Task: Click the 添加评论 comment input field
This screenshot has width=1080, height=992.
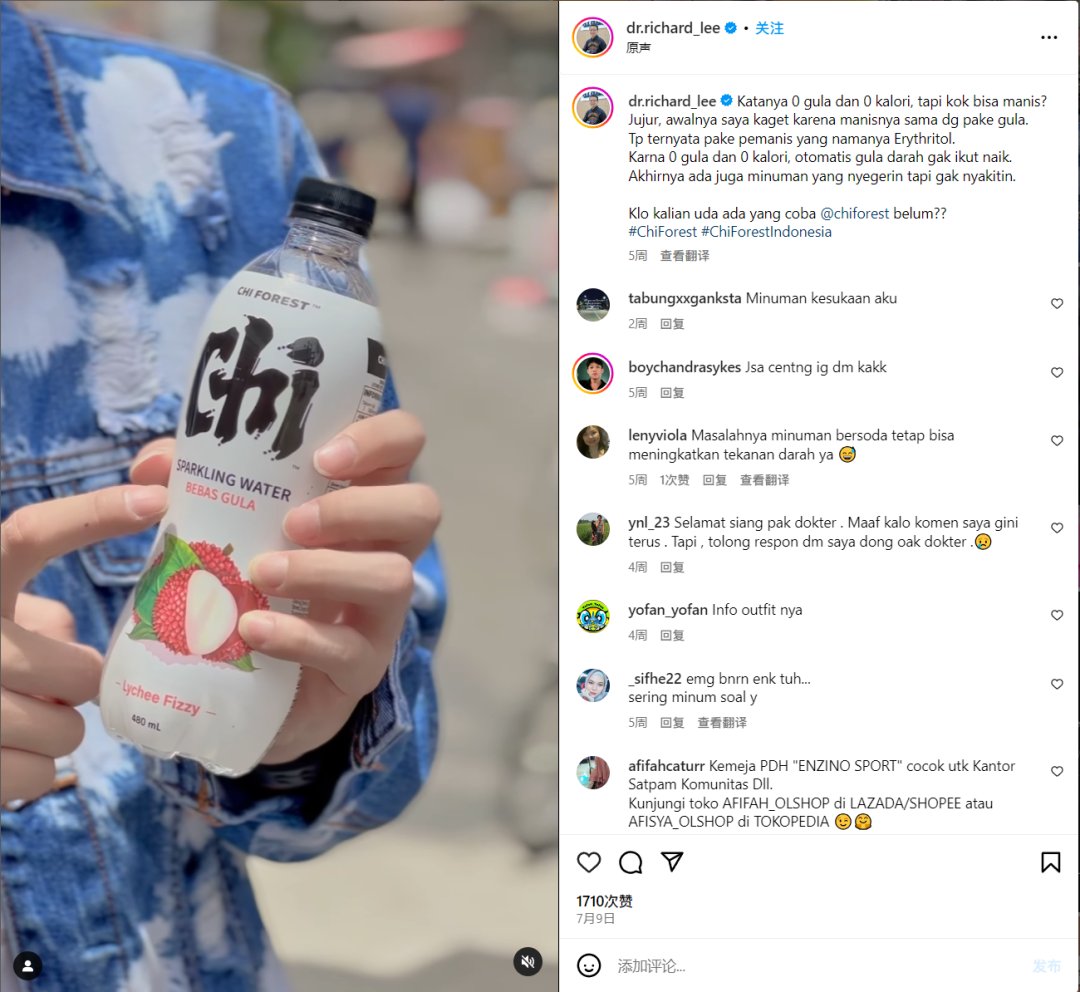Action: point(820,966)
